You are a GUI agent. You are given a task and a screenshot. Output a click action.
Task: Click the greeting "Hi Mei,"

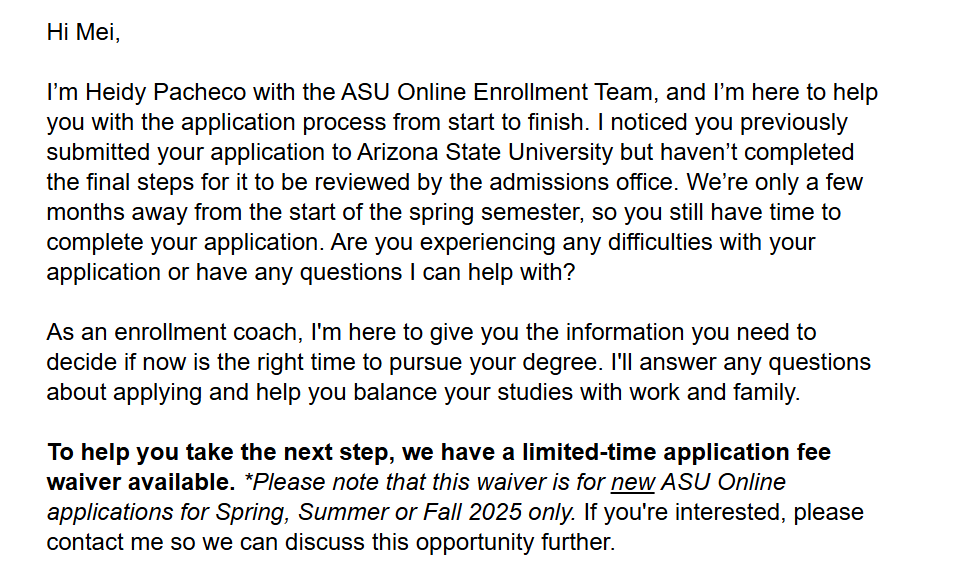coord(83,32)
